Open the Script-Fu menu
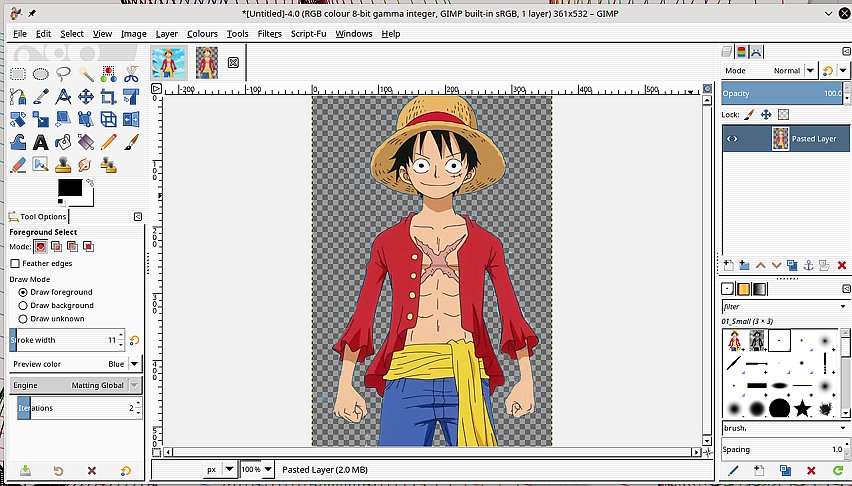852x486 pixels. [309, 34]
